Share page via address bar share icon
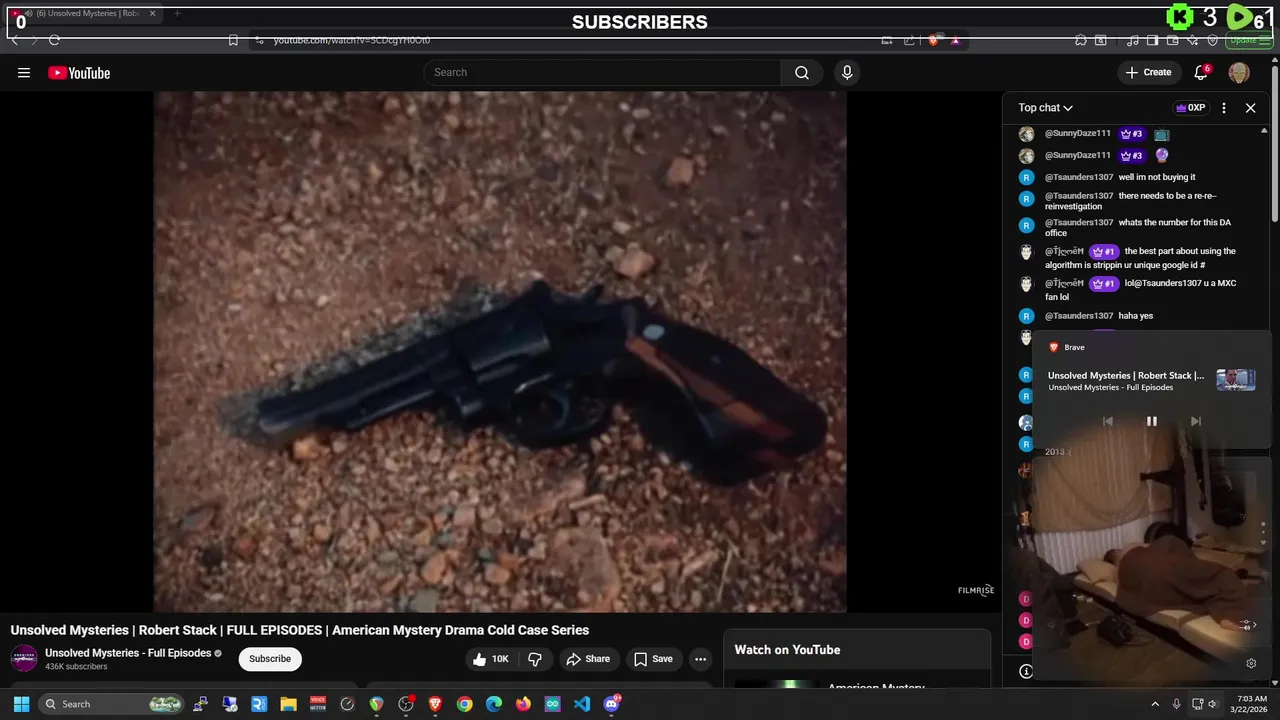Image resolution: width=1280 pixels, height=720 pixels. pyautogui.click(x=909, y=40)
